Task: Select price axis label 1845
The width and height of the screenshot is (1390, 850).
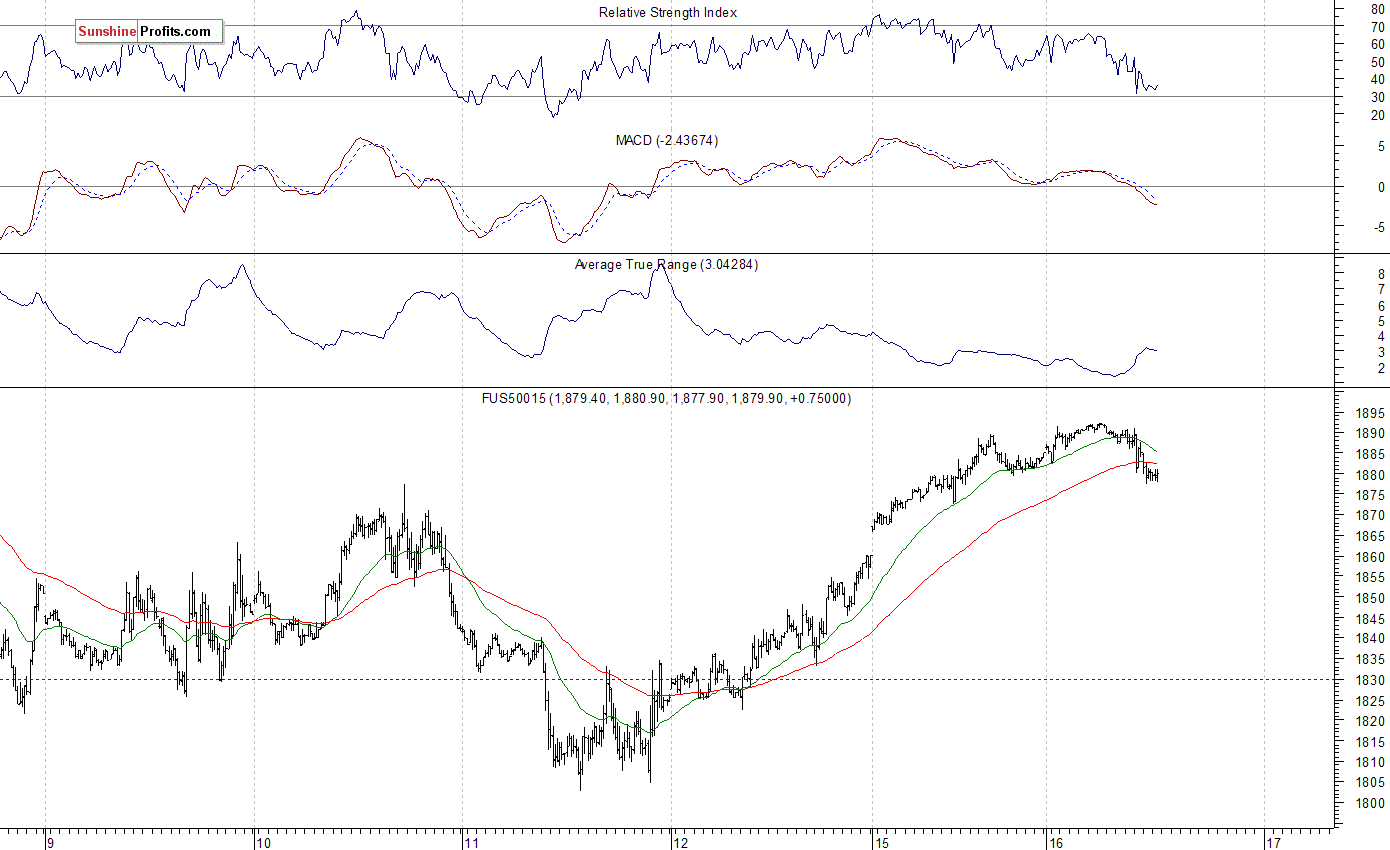Action: [1372, 619]
